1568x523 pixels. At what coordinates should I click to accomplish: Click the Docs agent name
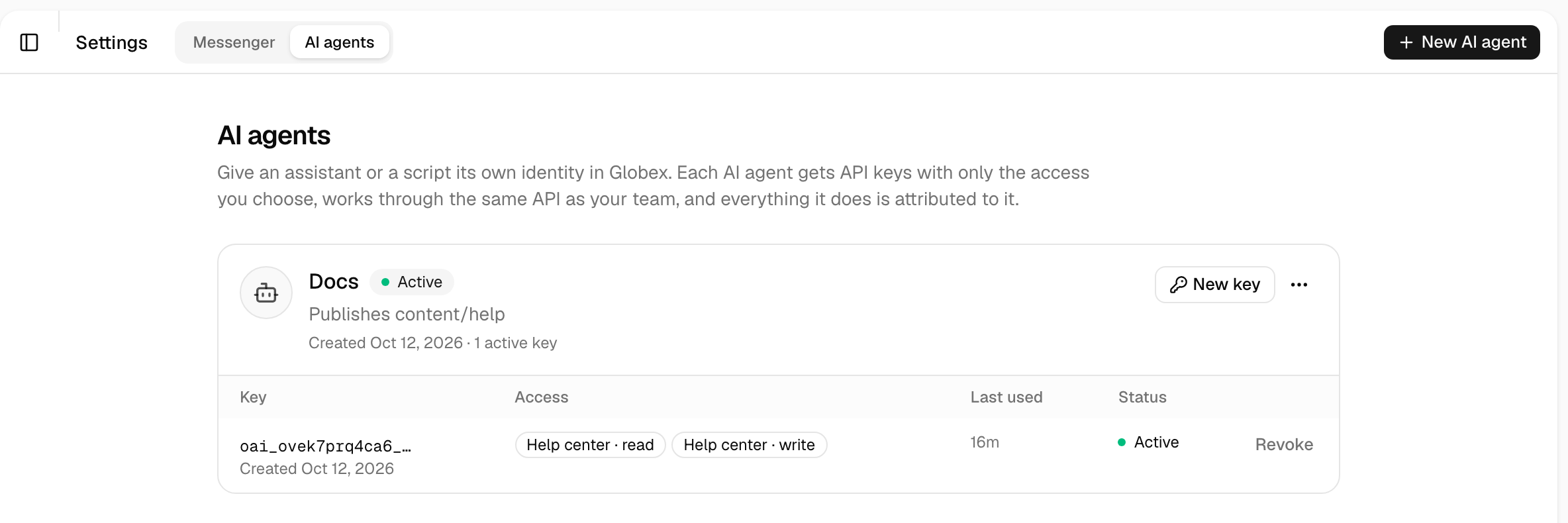pyautogui.click(x=334, y=281)
